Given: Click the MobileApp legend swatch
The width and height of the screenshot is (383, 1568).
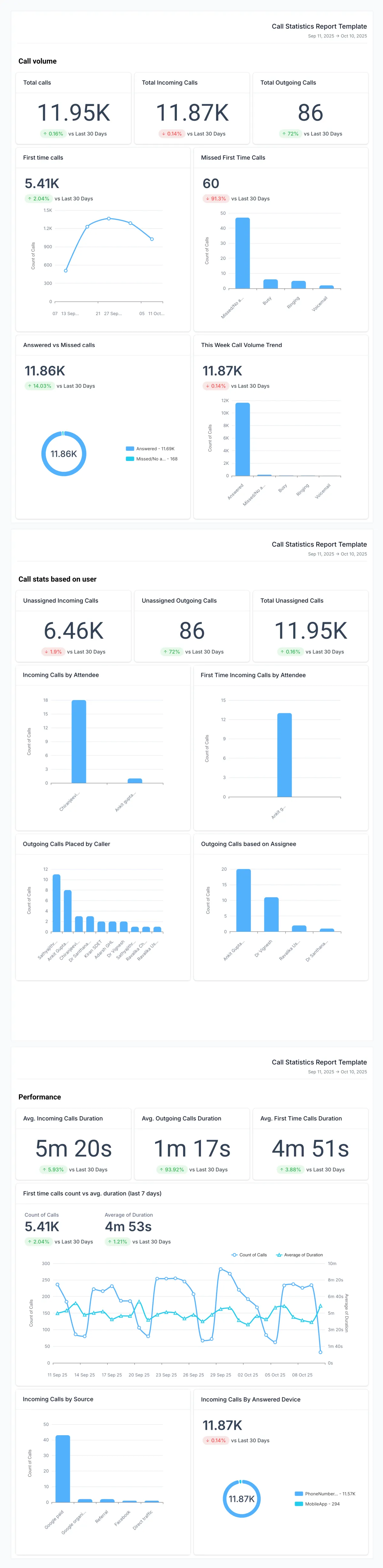Looking at the screenshot, I should 298,1504.
